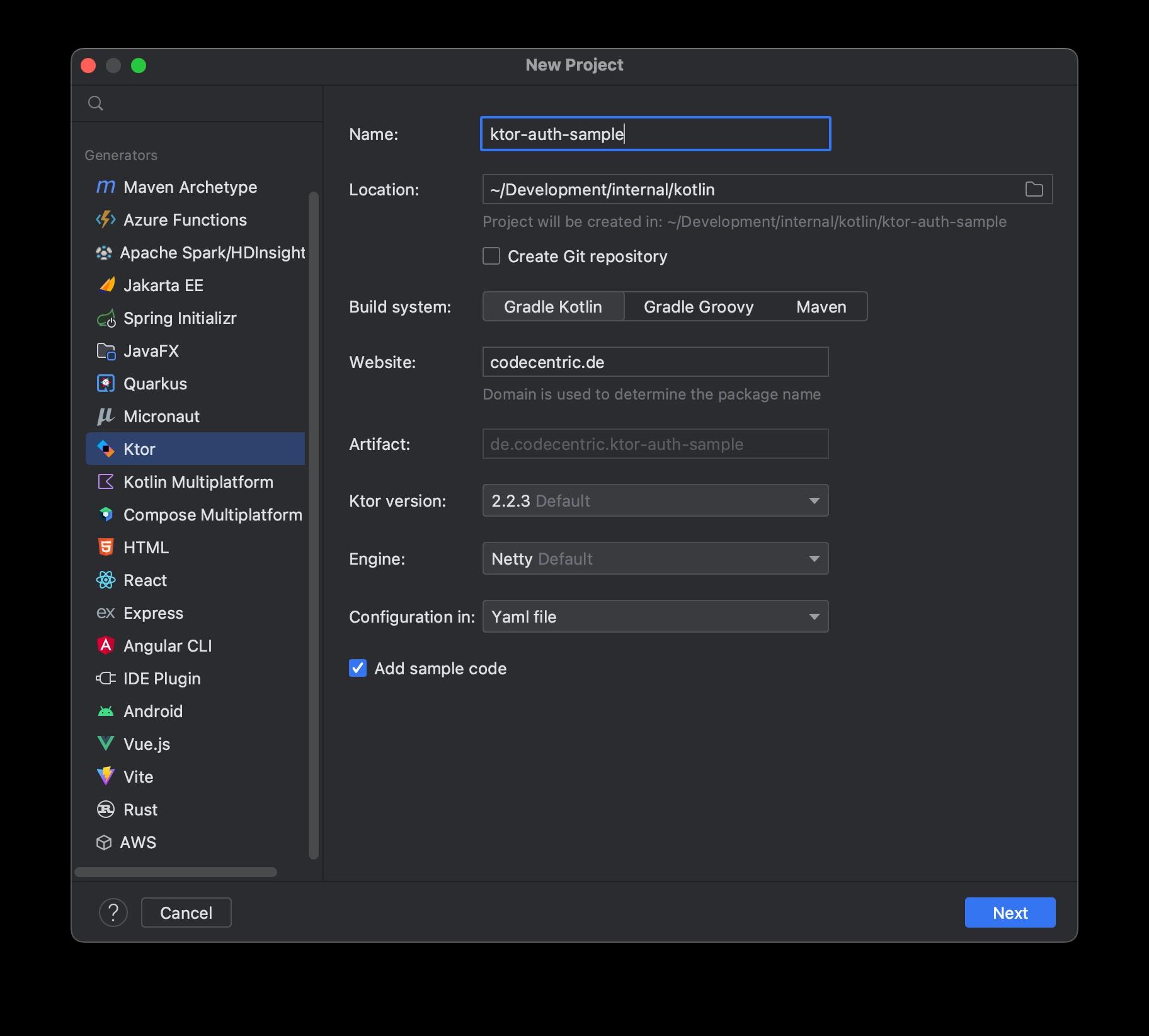This screenshot has width=1149, height=1036.
Task: Open help with the question mark icon
Action: coord(113,912)
